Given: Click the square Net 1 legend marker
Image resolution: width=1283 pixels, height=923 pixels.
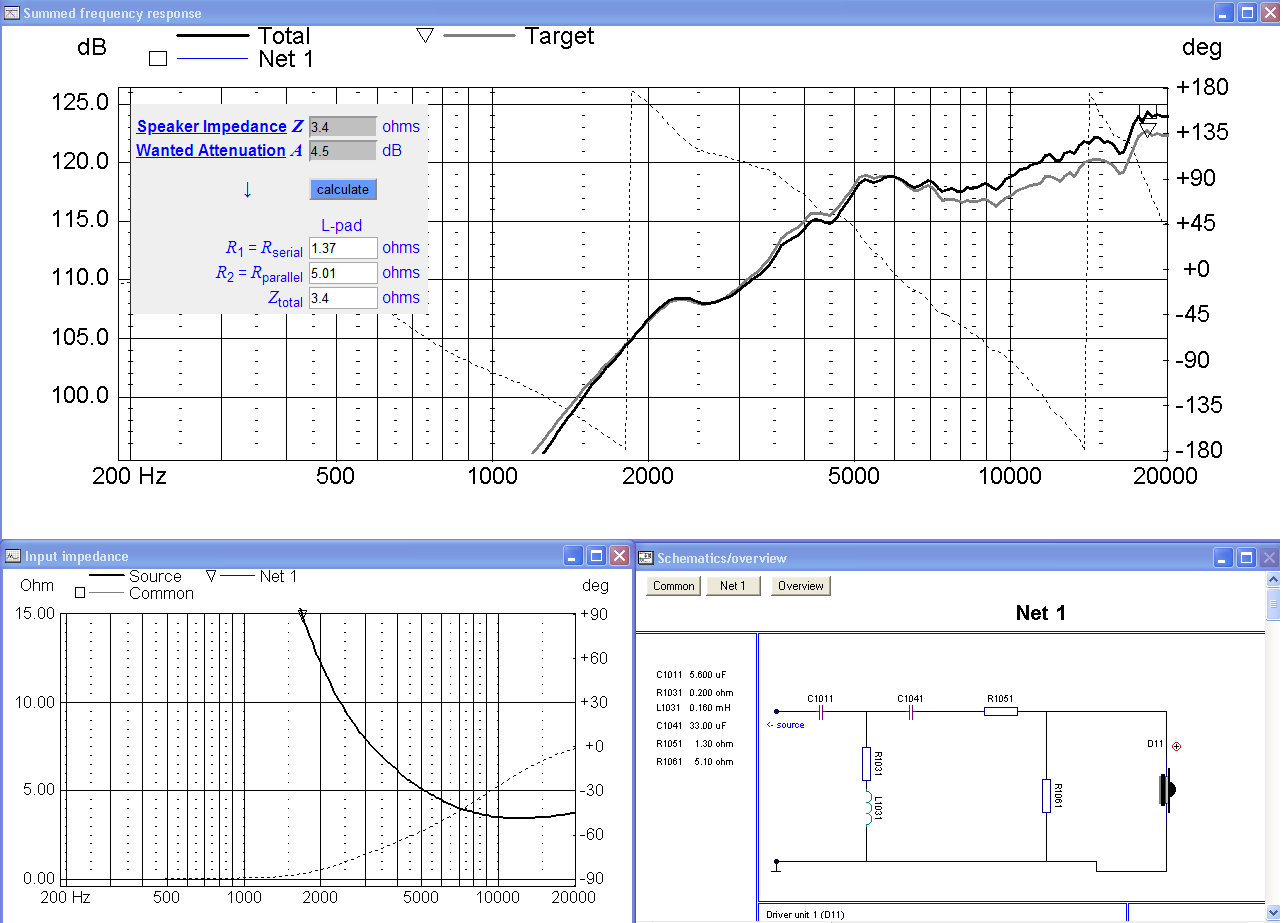Looking at the screenshot, I should [x=157, y=59].
